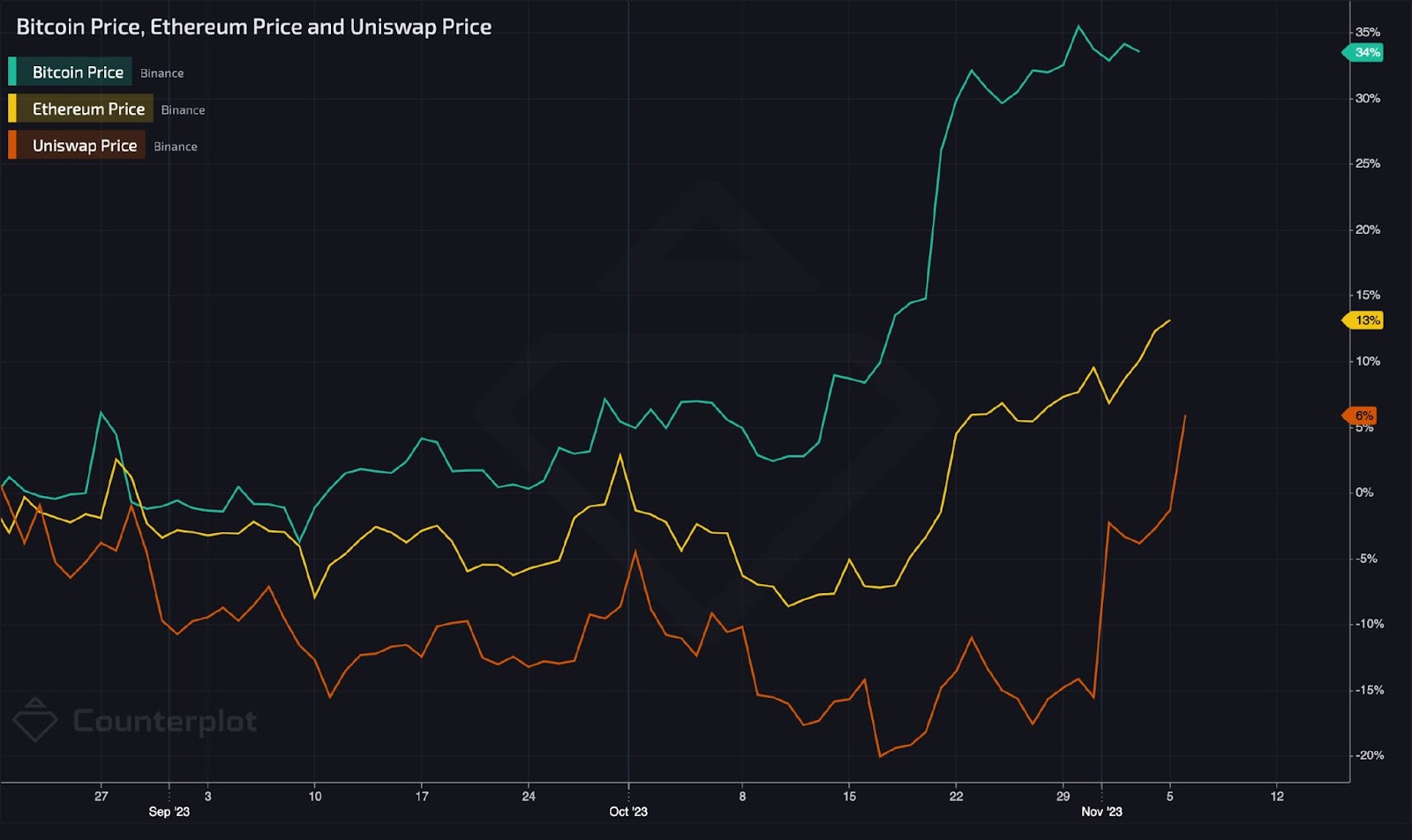1412x840 pixels.
Task: Click the 17 date tick on x-axis
Action: coord(422,796)
